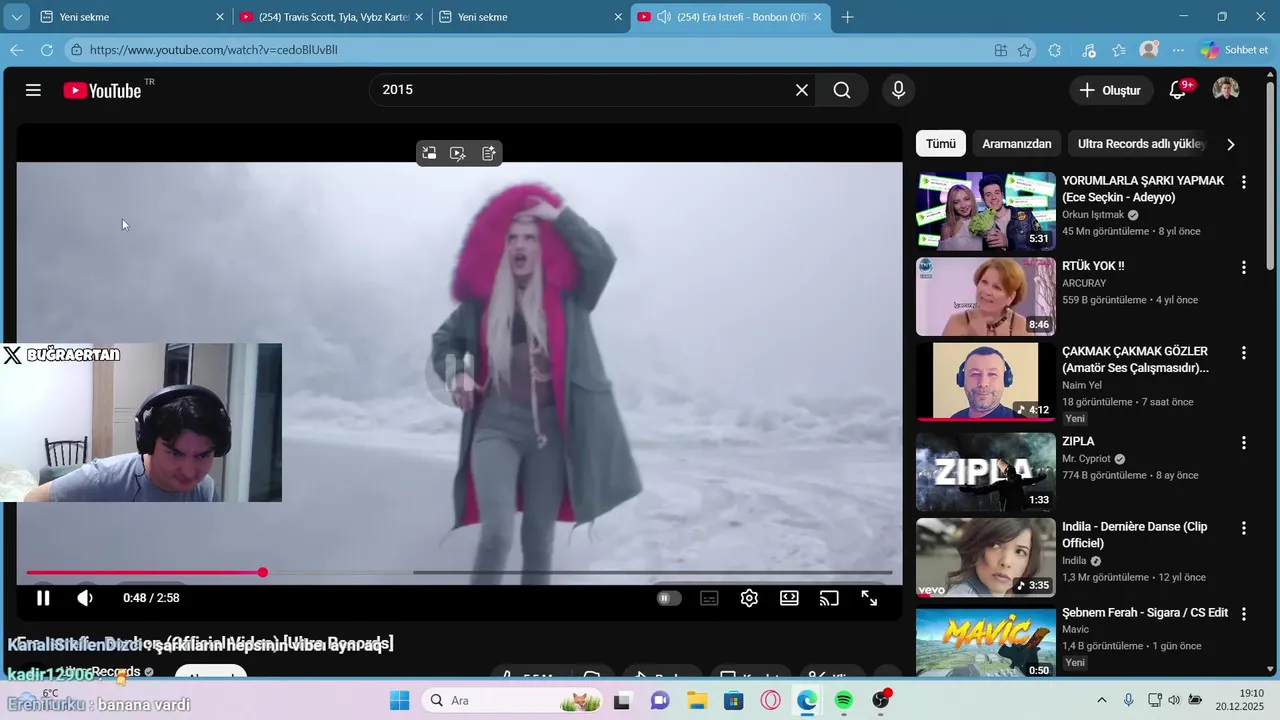The height and width of the screenshot is (720, 1280).
Task: Select the Tümü filter chip
Action: pos(941,144)
